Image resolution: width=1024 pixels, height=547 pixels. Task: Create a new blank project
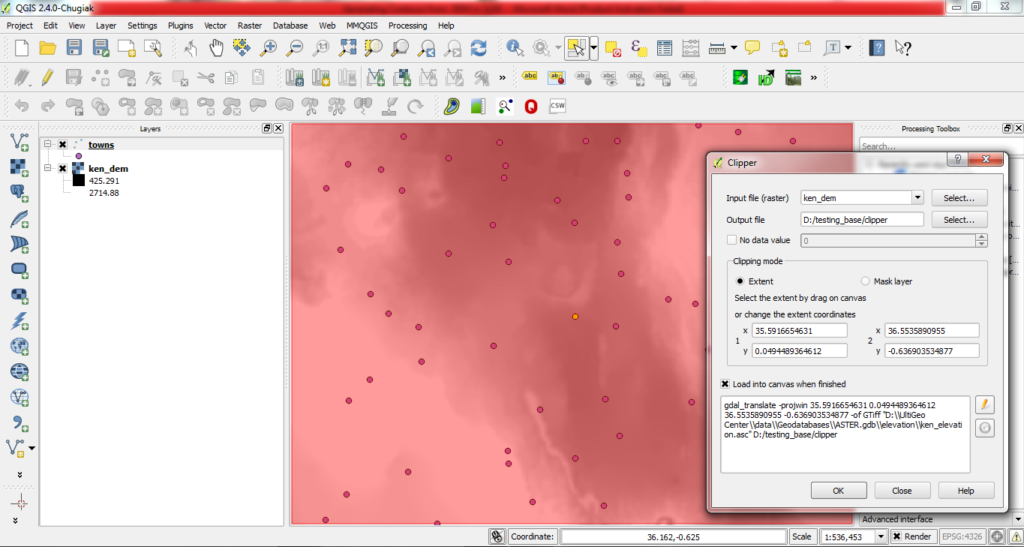[22, 48]
